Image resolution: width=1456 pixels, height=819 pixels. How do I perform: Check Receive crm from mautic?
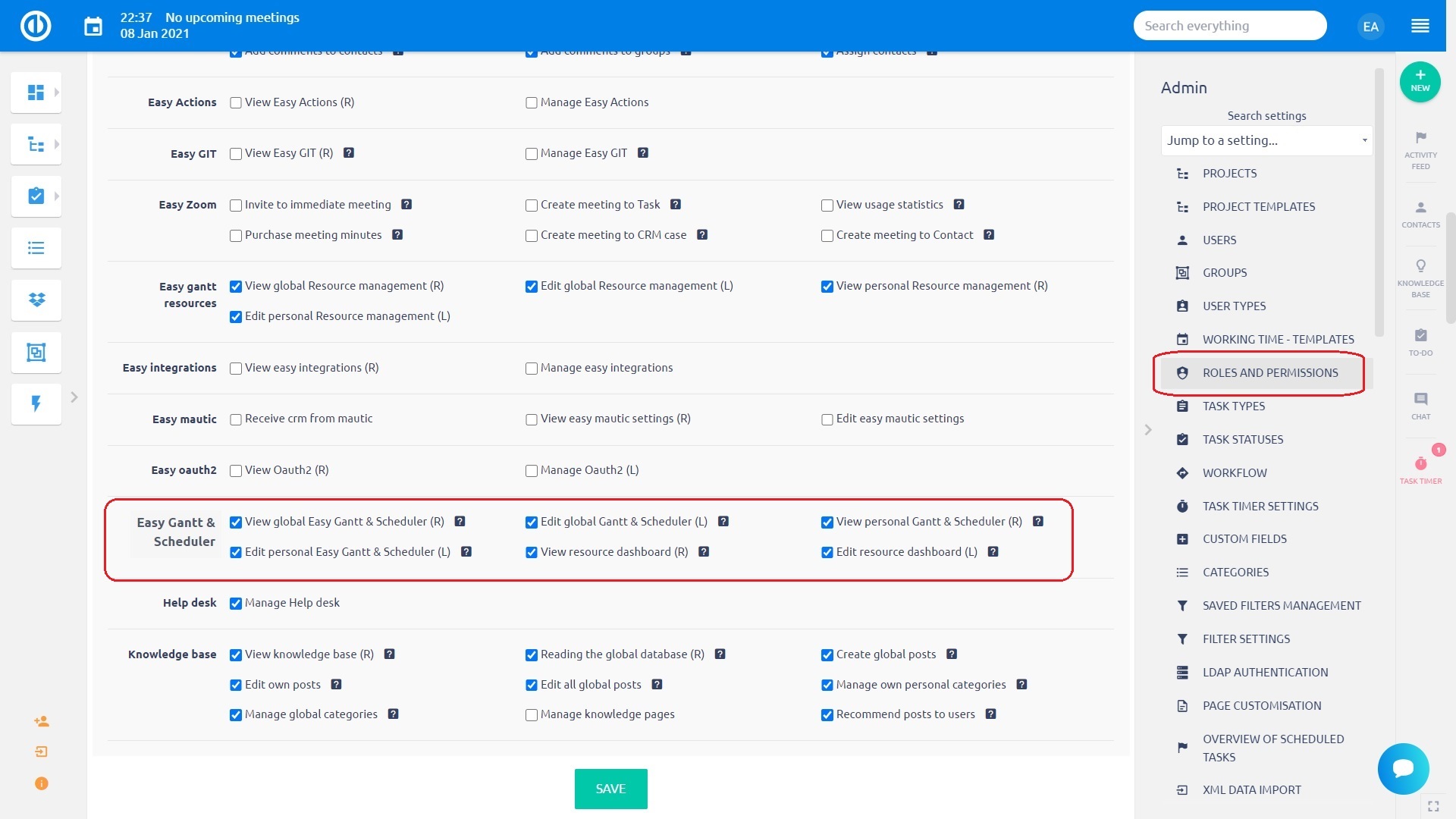pyautogui.click(x=236, y=419)
